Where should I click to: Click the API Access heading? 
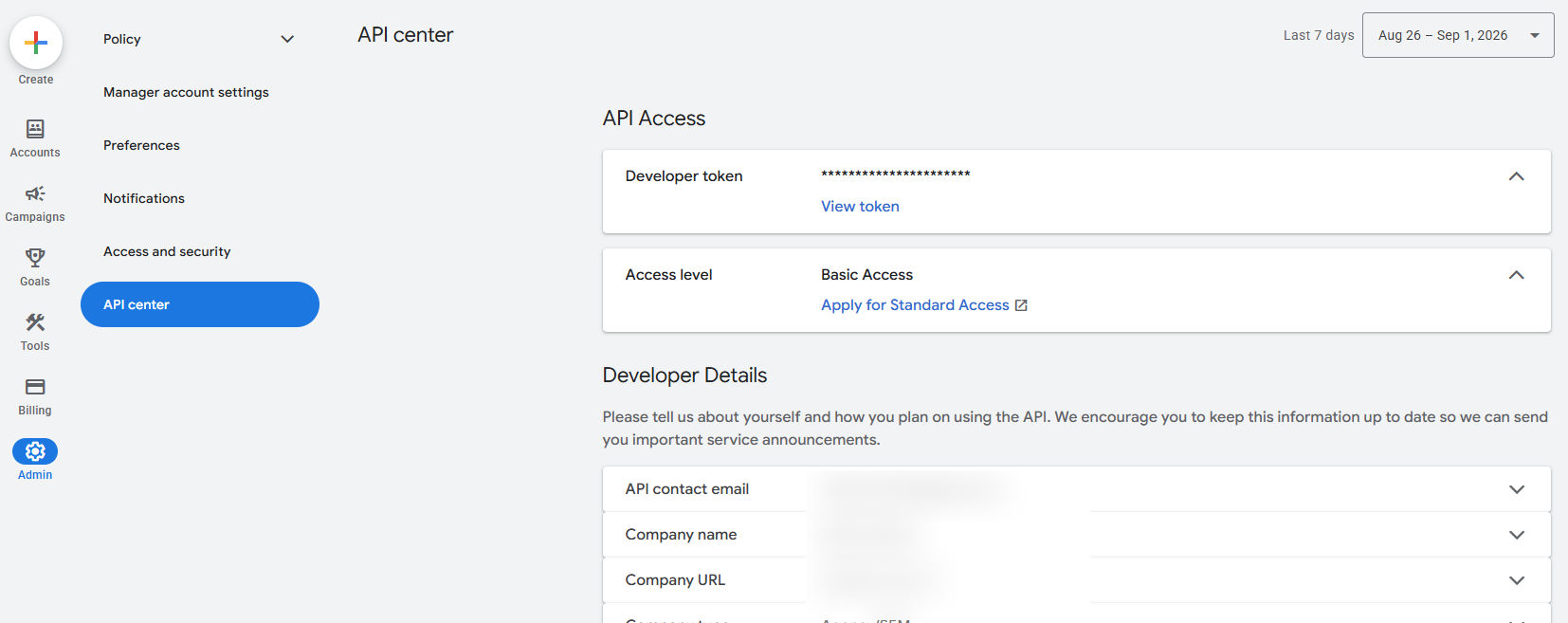(654, 119)
